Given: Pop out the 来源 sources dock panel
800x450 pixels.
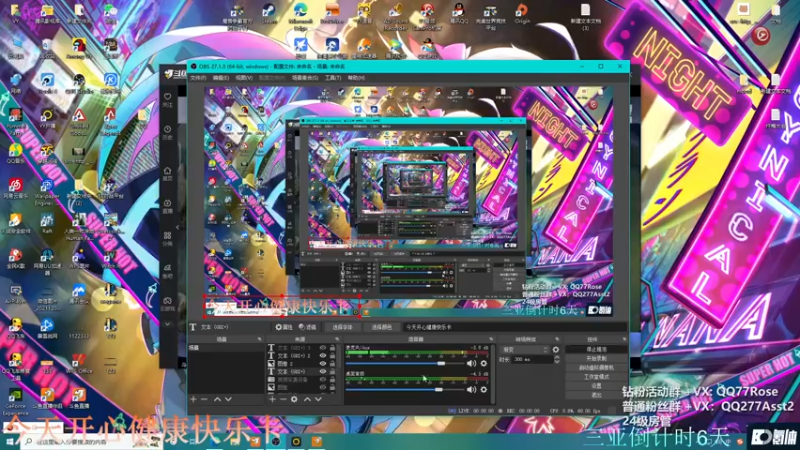Looking at the screenshot, I should [337, 339].
